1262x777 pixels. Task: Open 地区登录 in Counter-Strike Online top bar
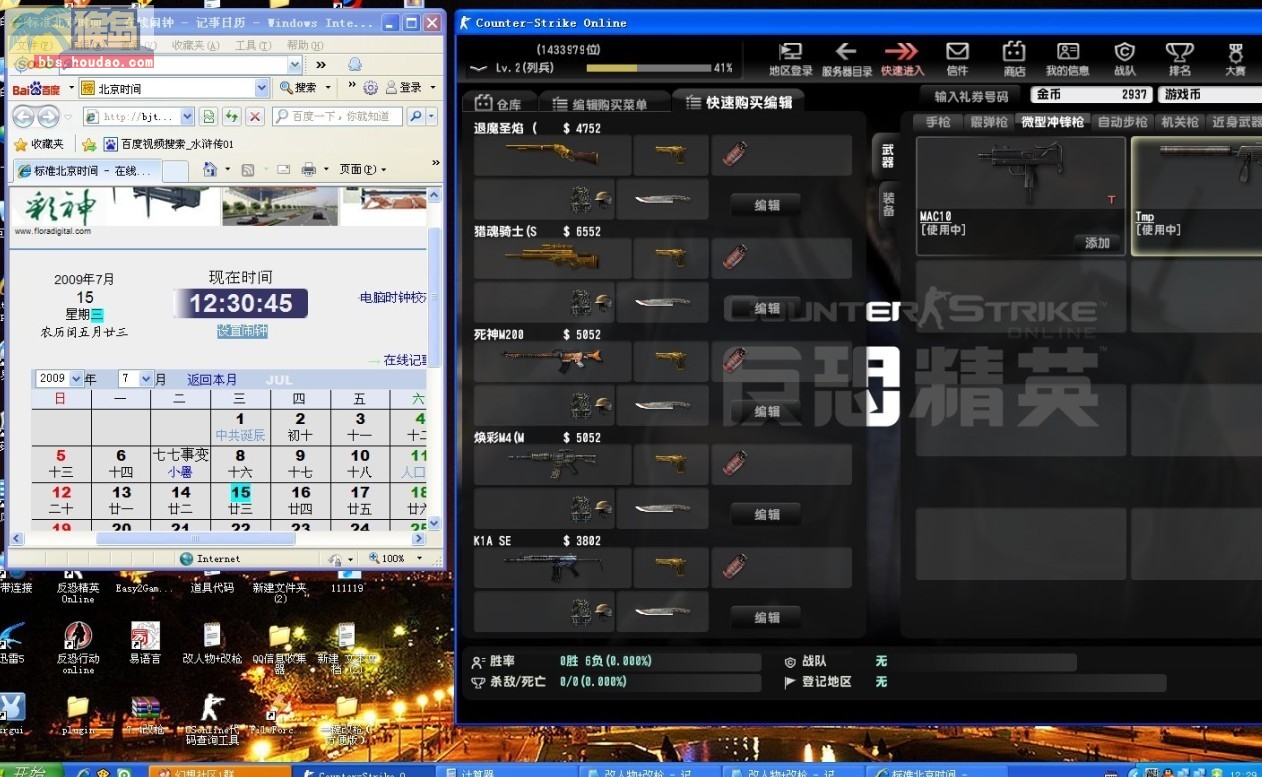point(790,58)
